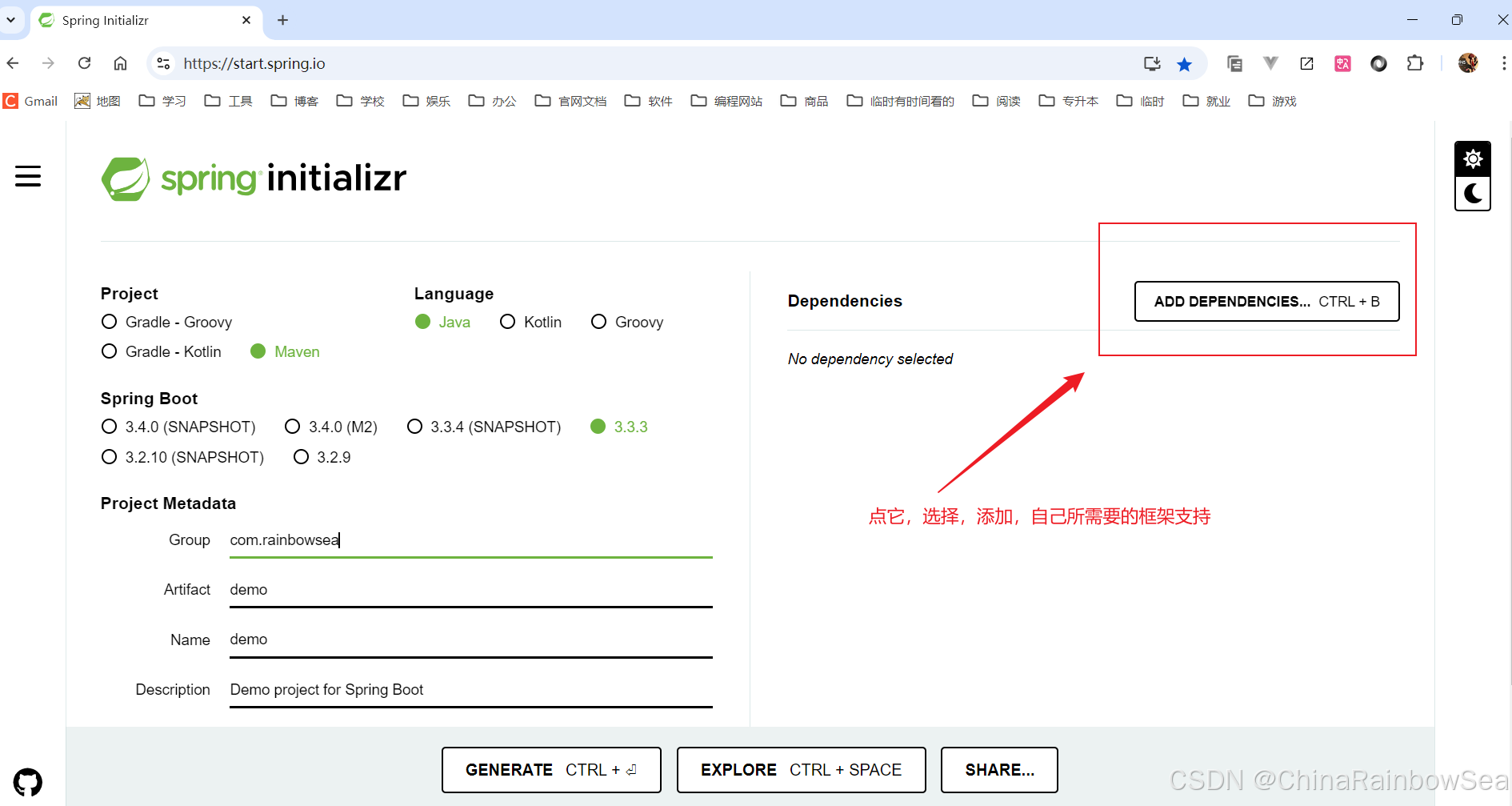Click the bookmark star in address bar
This screenshot has height=806, width=1512.
1185,63
